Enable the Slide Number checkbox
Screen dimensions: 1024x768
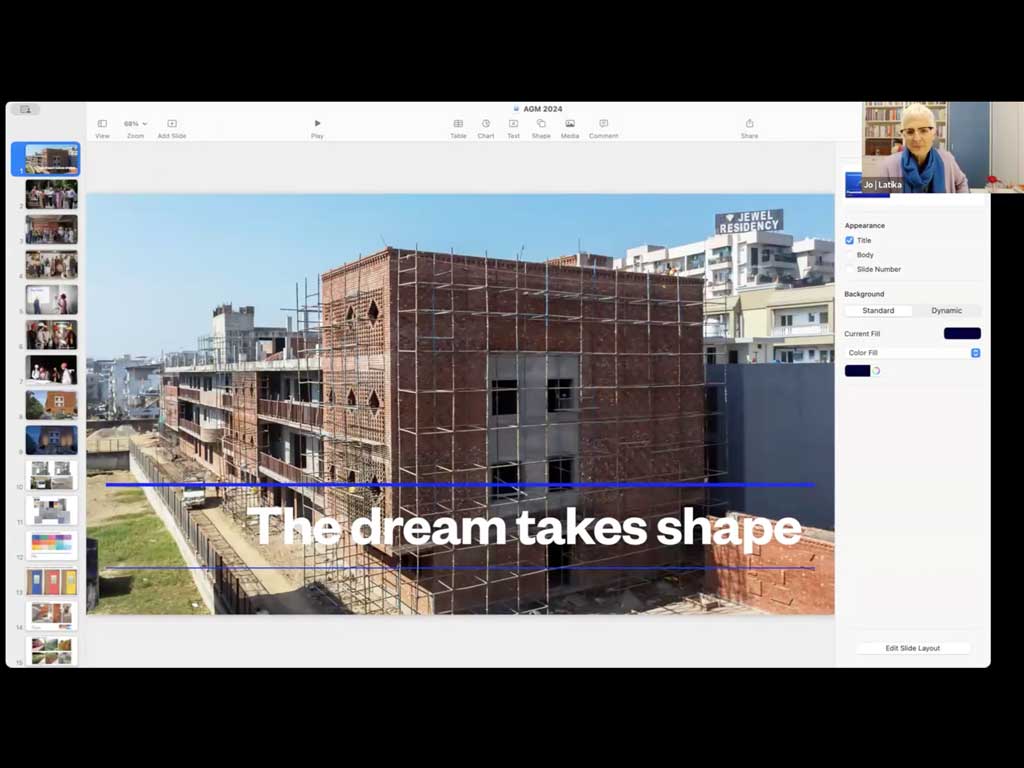(850, 269)
